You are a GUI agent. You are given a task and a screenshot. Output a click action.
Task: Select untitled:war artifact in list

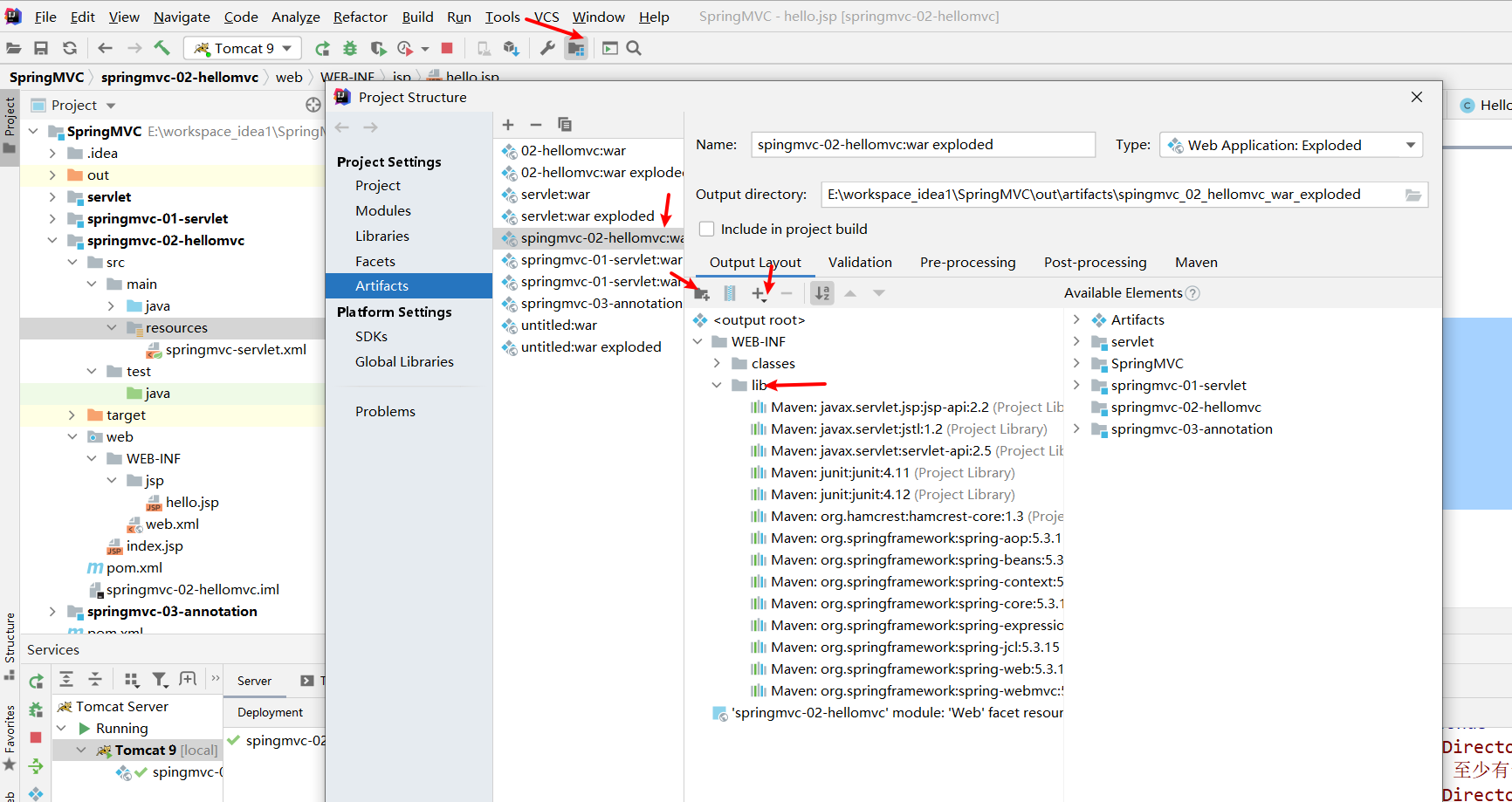(x=559, y=325)
